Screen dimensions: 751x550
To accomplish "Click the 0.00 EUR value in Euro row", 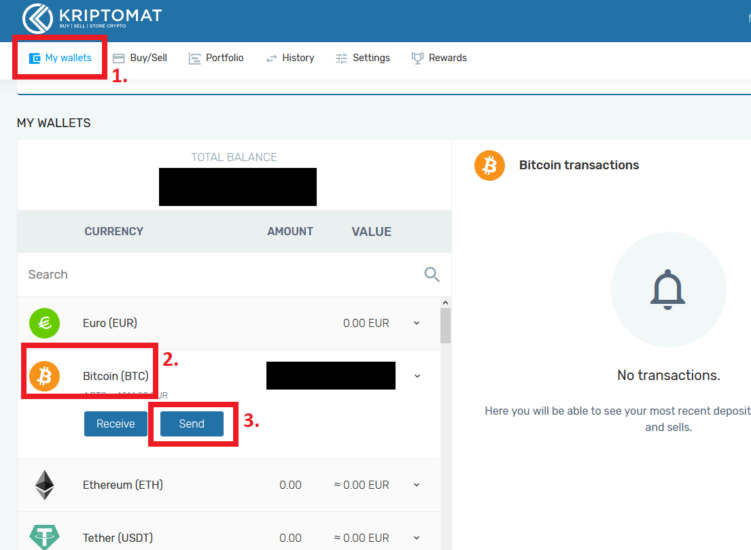I will point(366,323).
